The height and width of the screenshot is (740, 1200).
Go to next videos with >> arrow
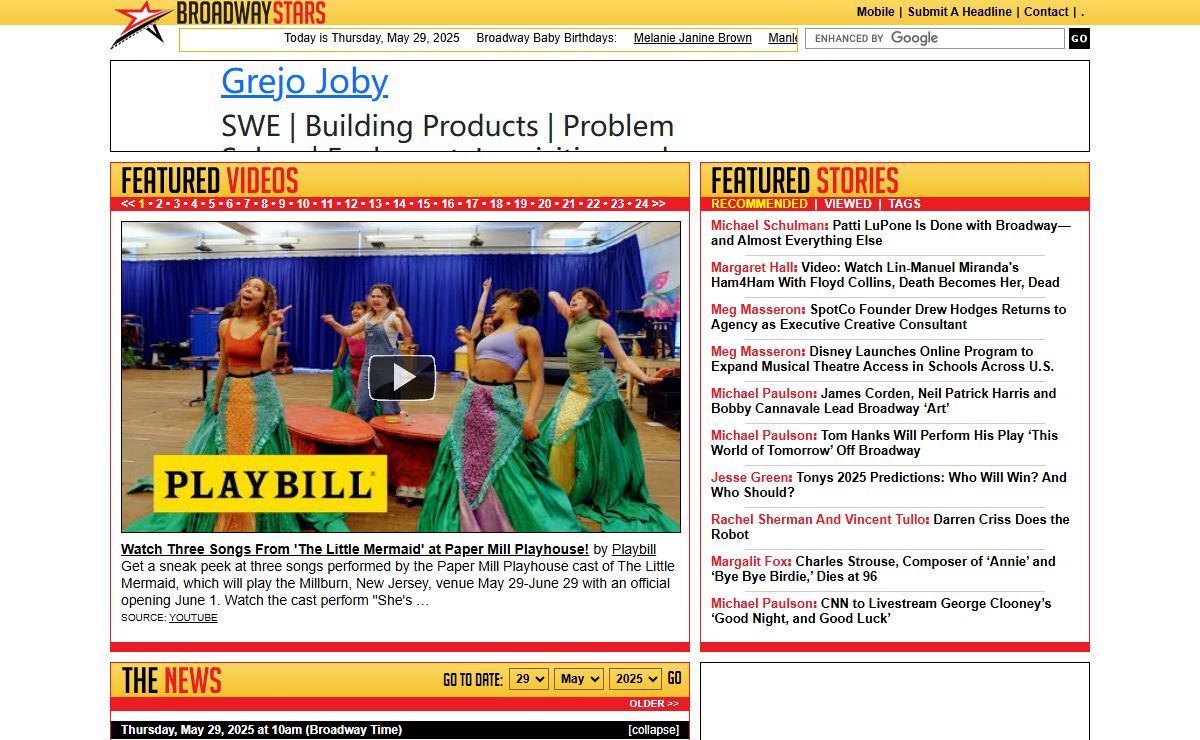pyautogui.click(x=658, y=204)
